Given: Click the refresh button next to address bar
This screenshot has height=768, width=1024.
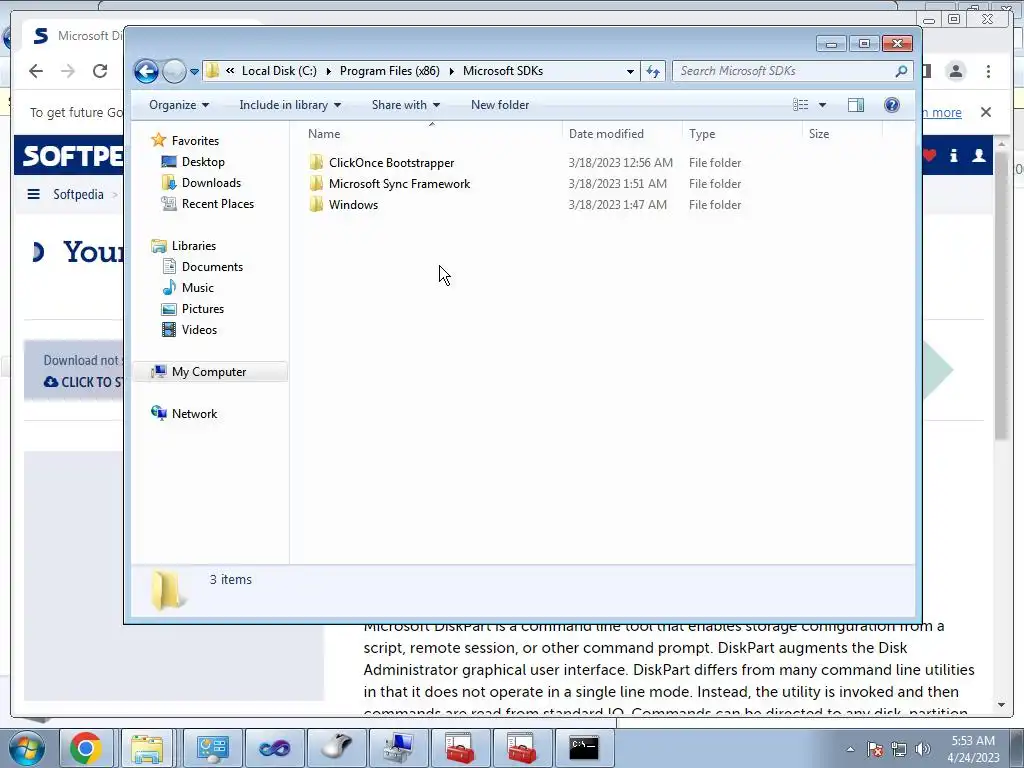Looking at the screenshot, I should coord(652,71).
